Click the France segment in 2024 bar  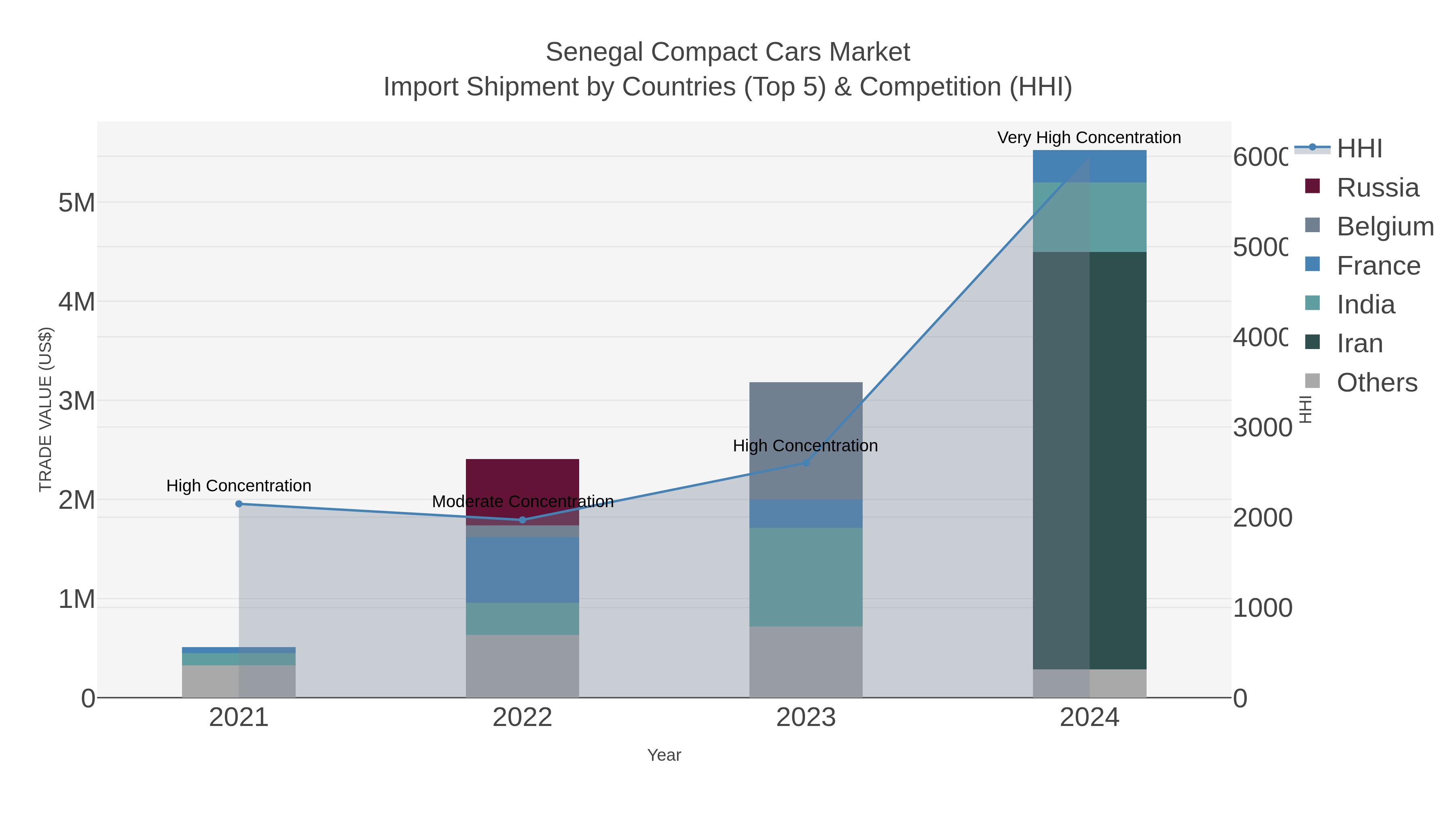pyautogui.click(x=1090, y=166)
